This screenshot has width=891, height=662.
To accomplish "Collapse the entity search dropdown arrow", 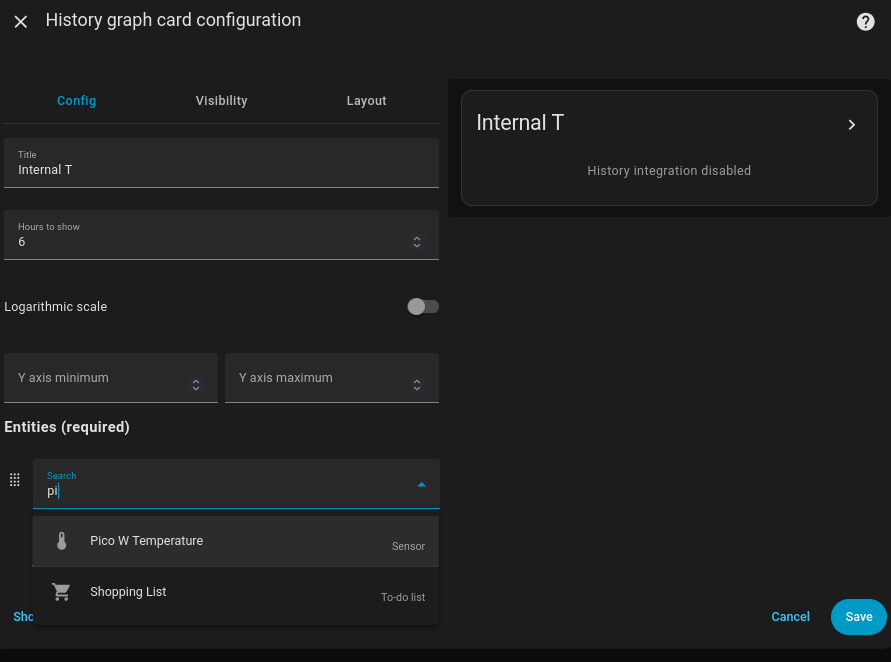I will pos(421,485).
